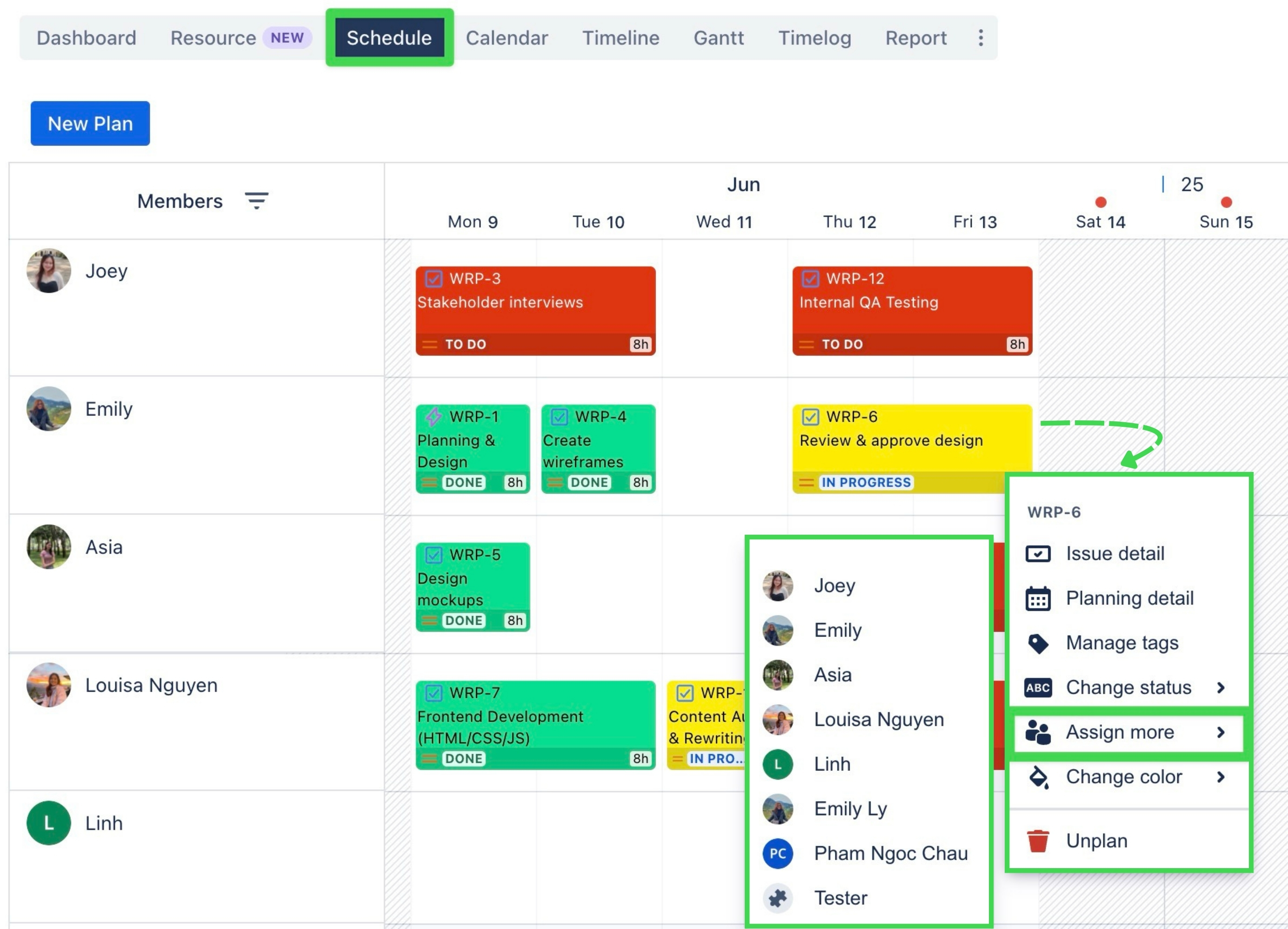Click Joey's profile avatar in the Members column

(x=48, y=271)
